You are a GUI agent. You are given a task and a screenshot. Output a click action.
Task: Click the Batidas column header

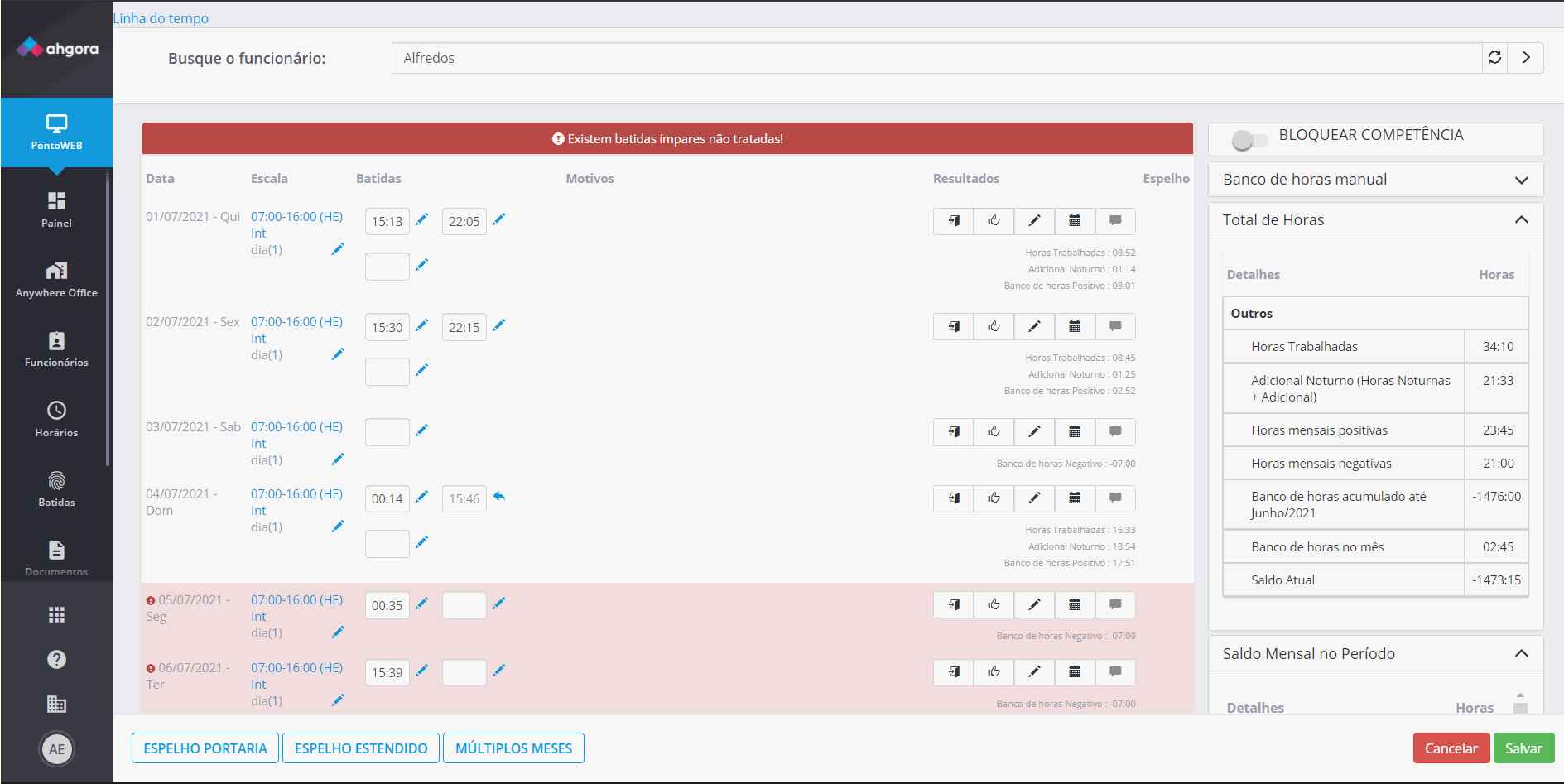[378, 179]
